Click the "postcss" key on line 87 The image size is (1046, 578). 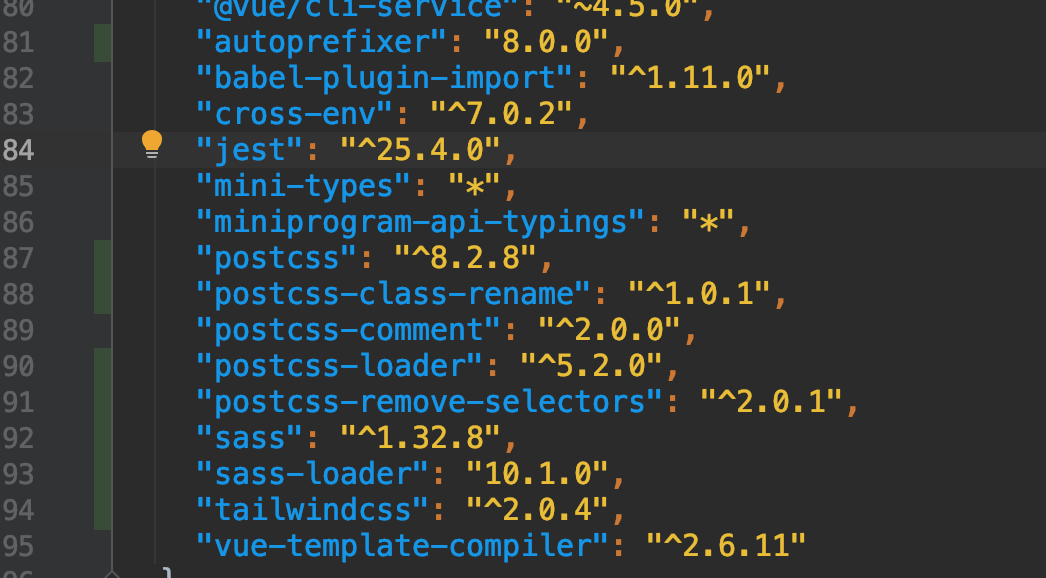[276, 258]
